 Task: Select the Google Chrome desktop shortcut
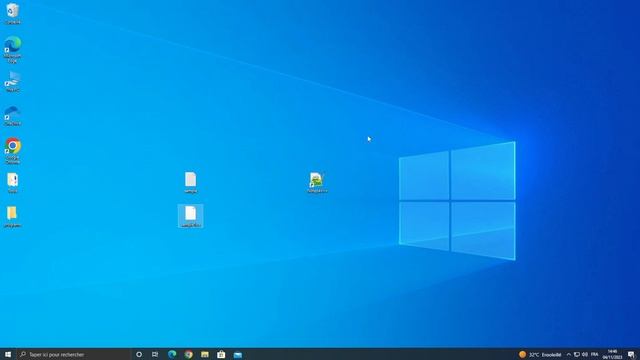[x=13, y=151]
